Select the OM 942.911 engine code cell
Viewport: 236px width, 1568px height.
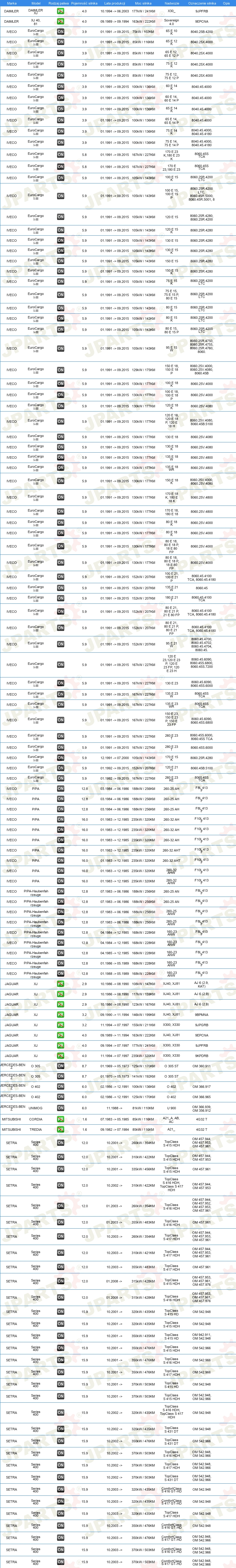202,1336
